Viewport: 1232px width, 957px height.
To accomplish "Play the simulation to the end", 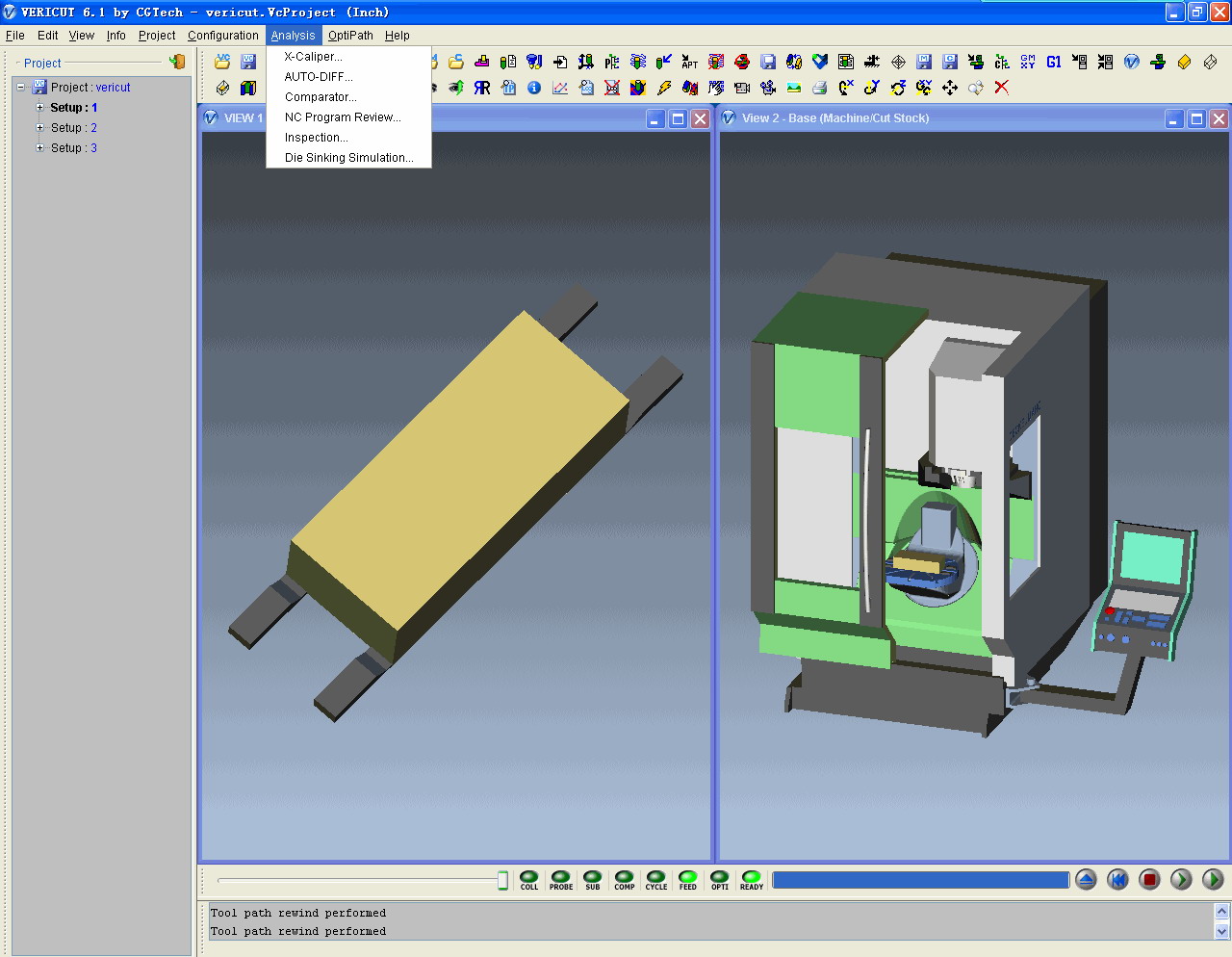I will [1213, 879].
